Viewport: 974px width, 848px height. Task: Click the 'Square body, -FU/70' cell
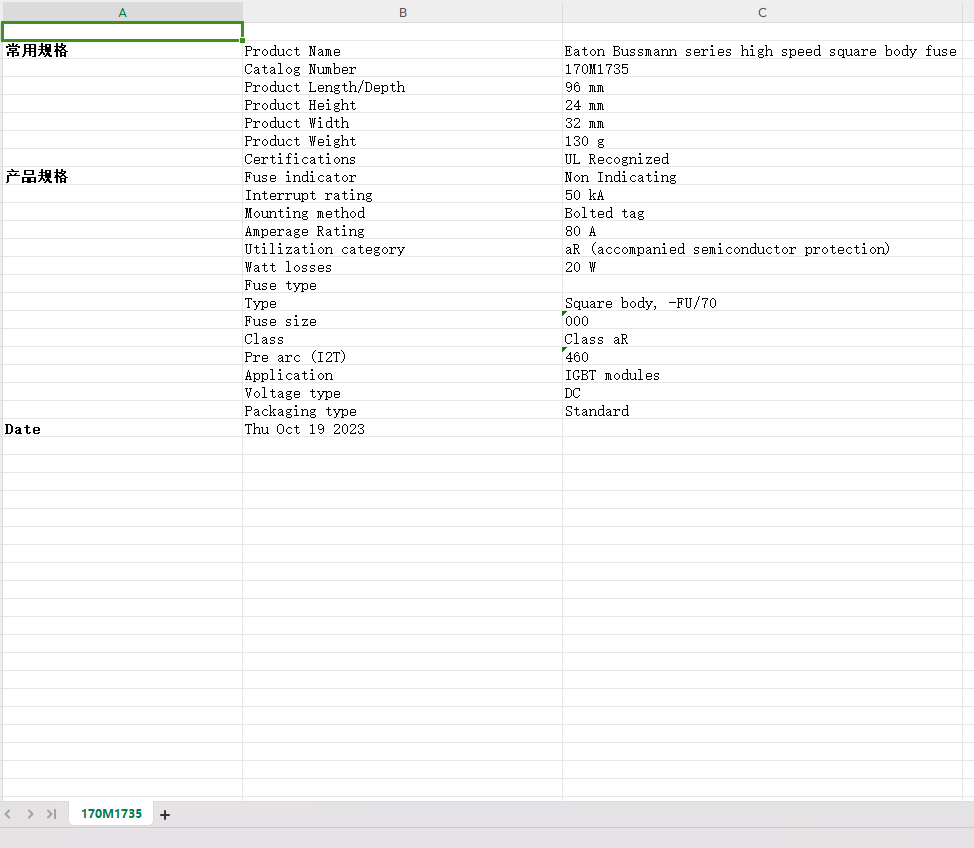click(x=762, y=303)
